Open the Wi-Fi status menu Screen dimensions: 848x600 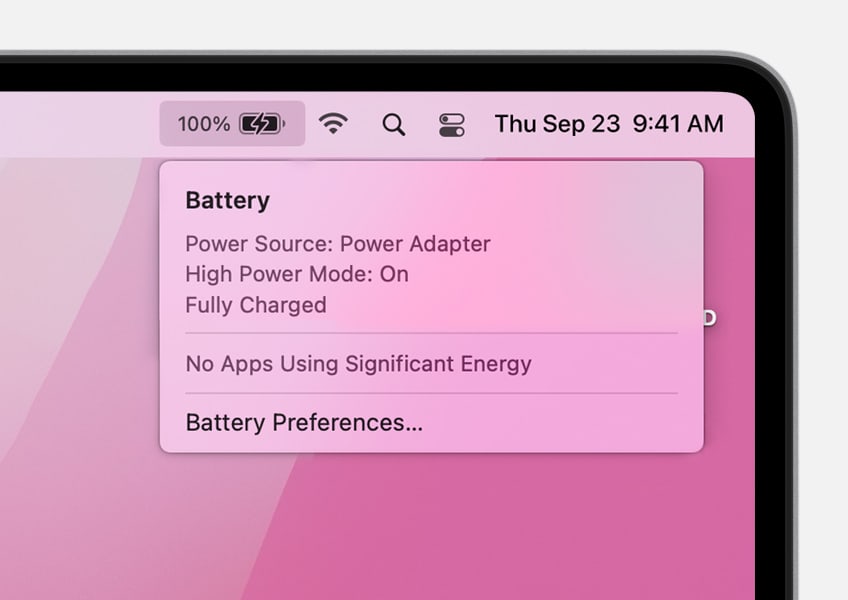333,124
